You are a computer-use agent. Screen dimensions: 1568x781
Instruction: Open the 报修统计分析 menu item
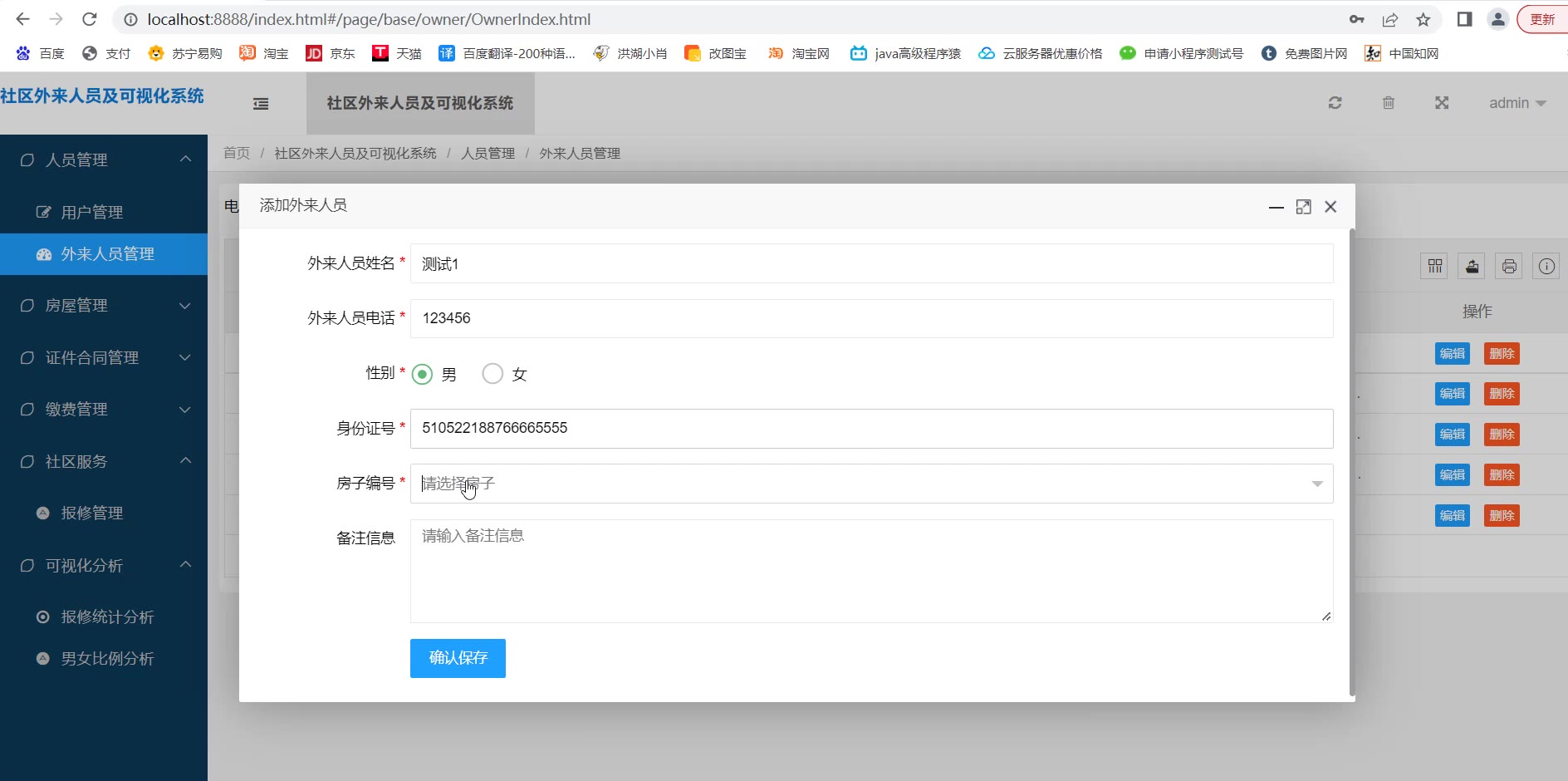click(104, 616)
